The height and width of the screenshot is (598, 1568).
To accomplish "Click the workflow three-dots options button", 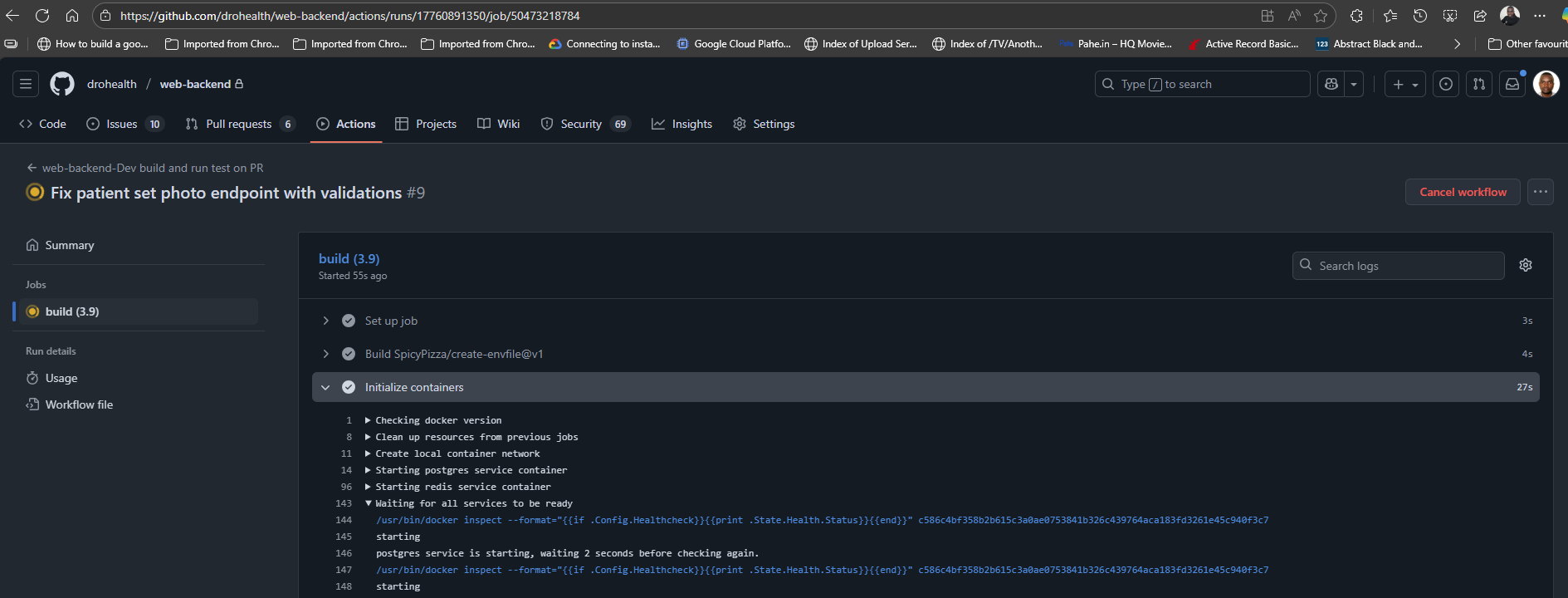I will tap(1541, 192).
